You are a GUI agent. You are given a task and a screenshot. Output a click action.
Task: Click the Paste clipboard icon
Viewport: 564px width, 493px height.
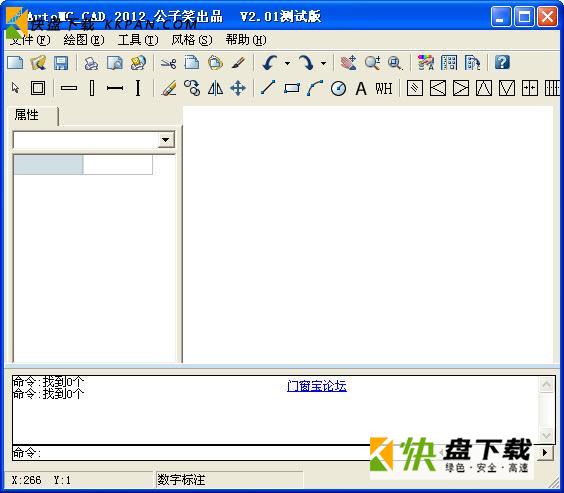[x=215, y=63]
